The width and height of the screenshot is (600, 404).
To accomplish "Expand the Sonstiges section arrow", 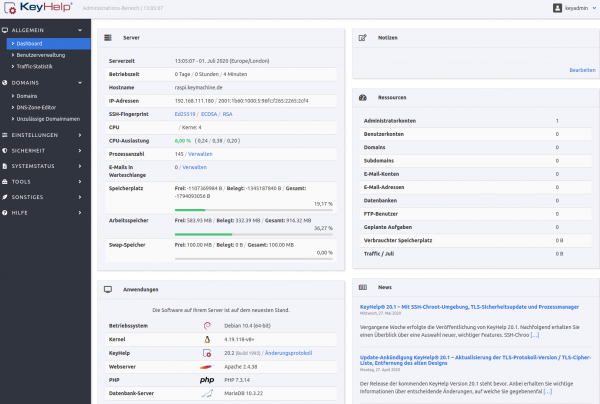I will point(80,197).
